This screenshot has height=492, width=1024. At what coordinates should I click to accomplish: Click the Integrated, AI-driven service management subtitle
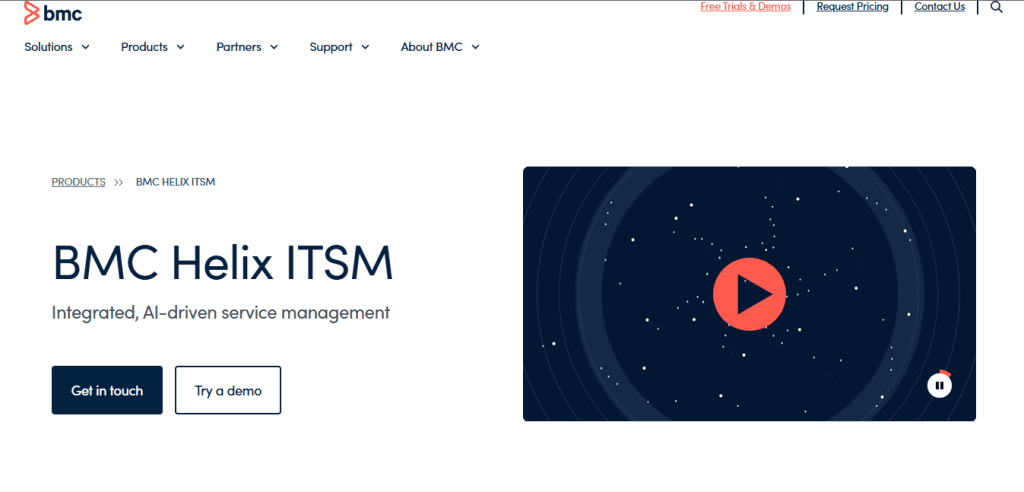pos(221,313)
